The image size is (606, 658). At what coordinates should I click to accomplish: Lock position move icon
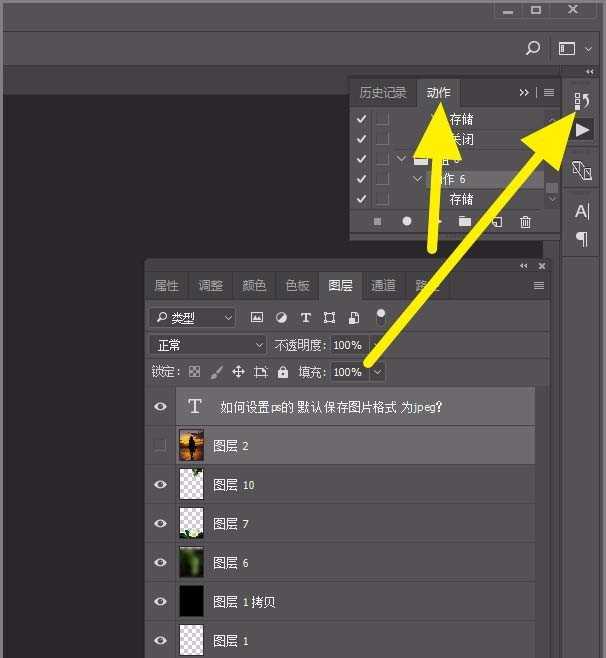(x=238, y=372)
